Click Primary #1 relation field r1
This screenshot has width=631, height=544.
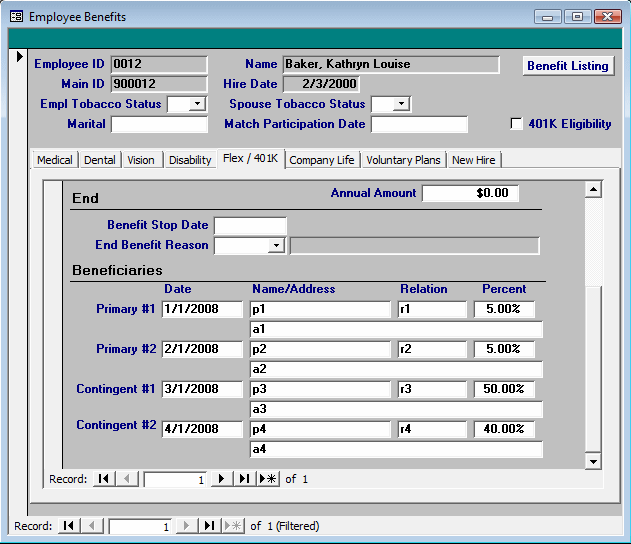coord(432,309)
